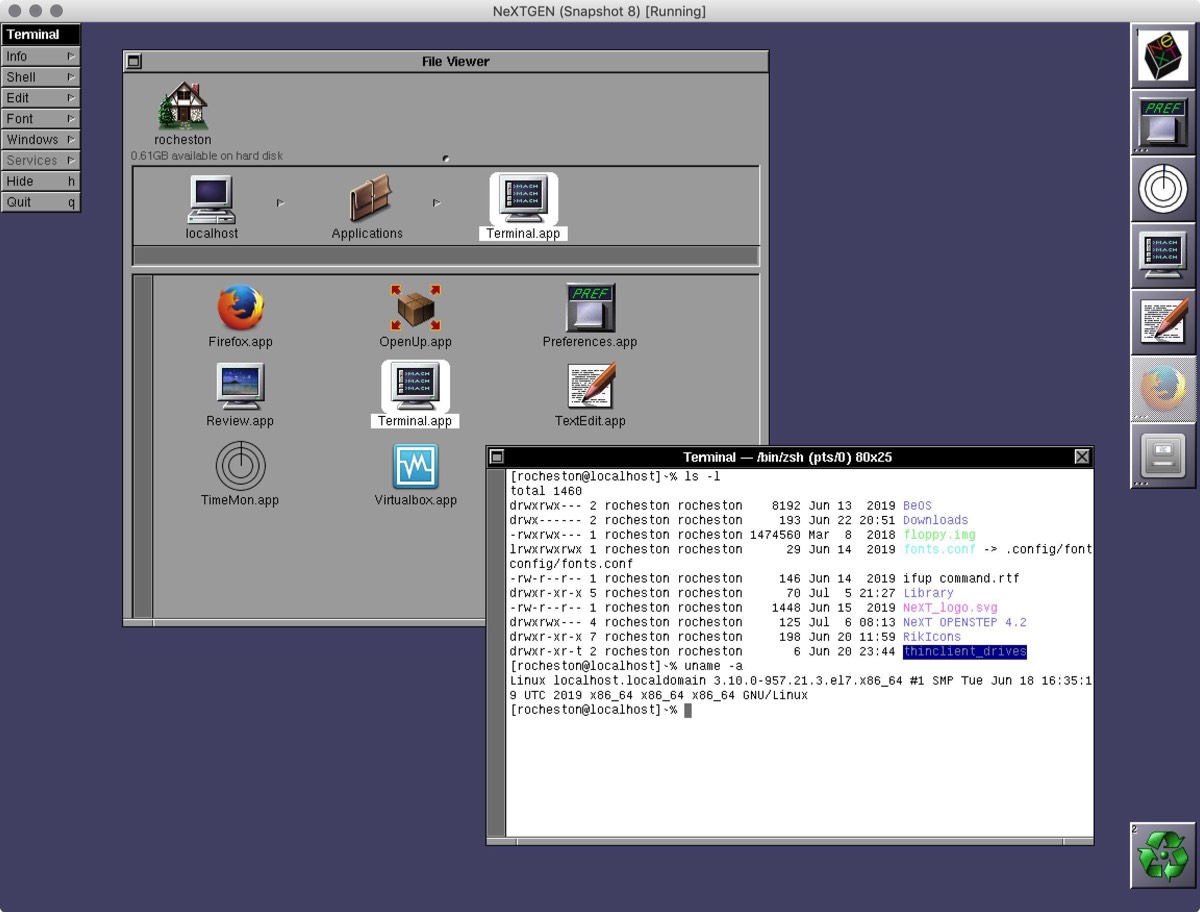
Task: Choose Hide from the Terminal menu
Action: [x=40, y=181]
